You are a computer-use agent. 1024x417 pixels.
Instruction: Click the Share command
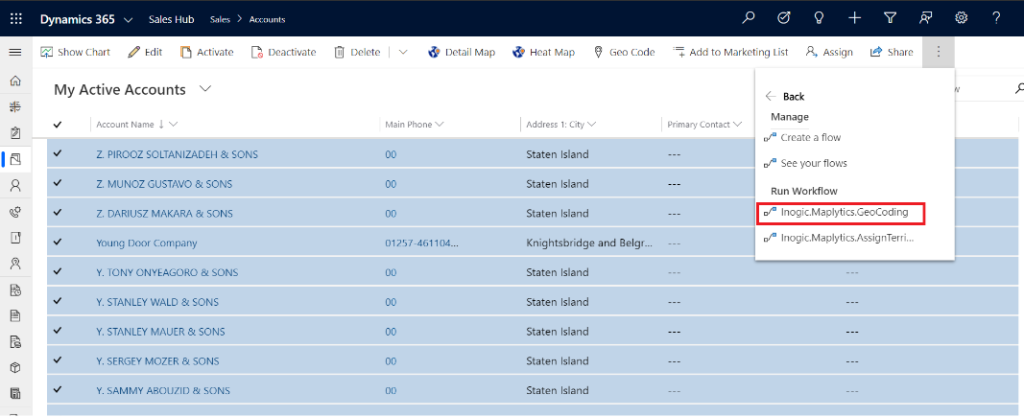click(891, 52)
